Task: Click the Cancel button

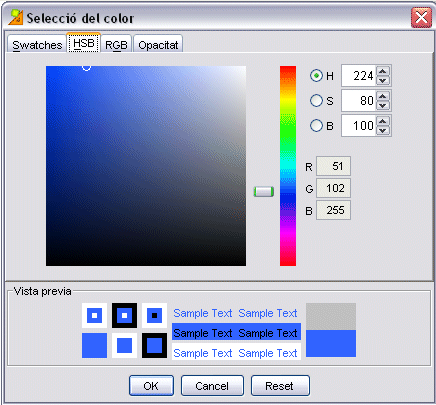Action: (x=212, y=386)
